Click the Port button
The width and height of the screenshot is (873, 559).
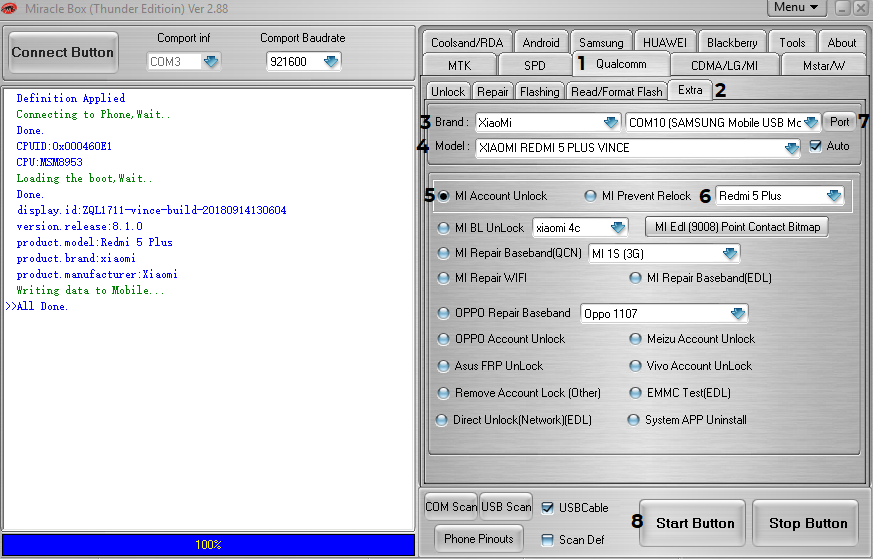click(x=840, y=122)
